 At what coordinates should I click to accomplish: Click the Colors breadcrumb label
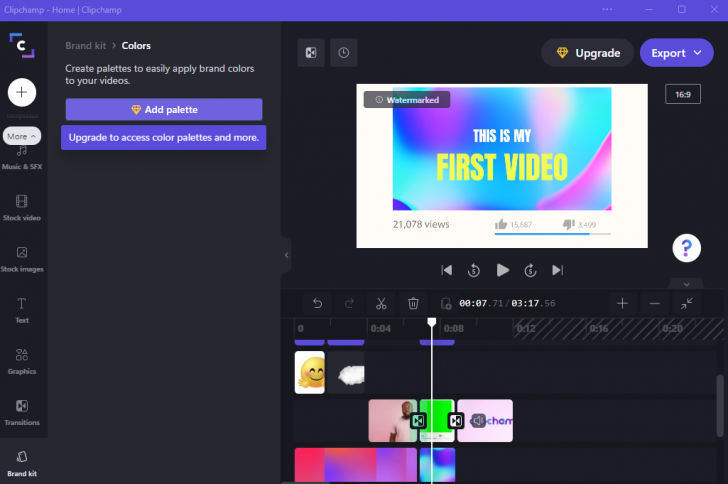tap(136, 46)
